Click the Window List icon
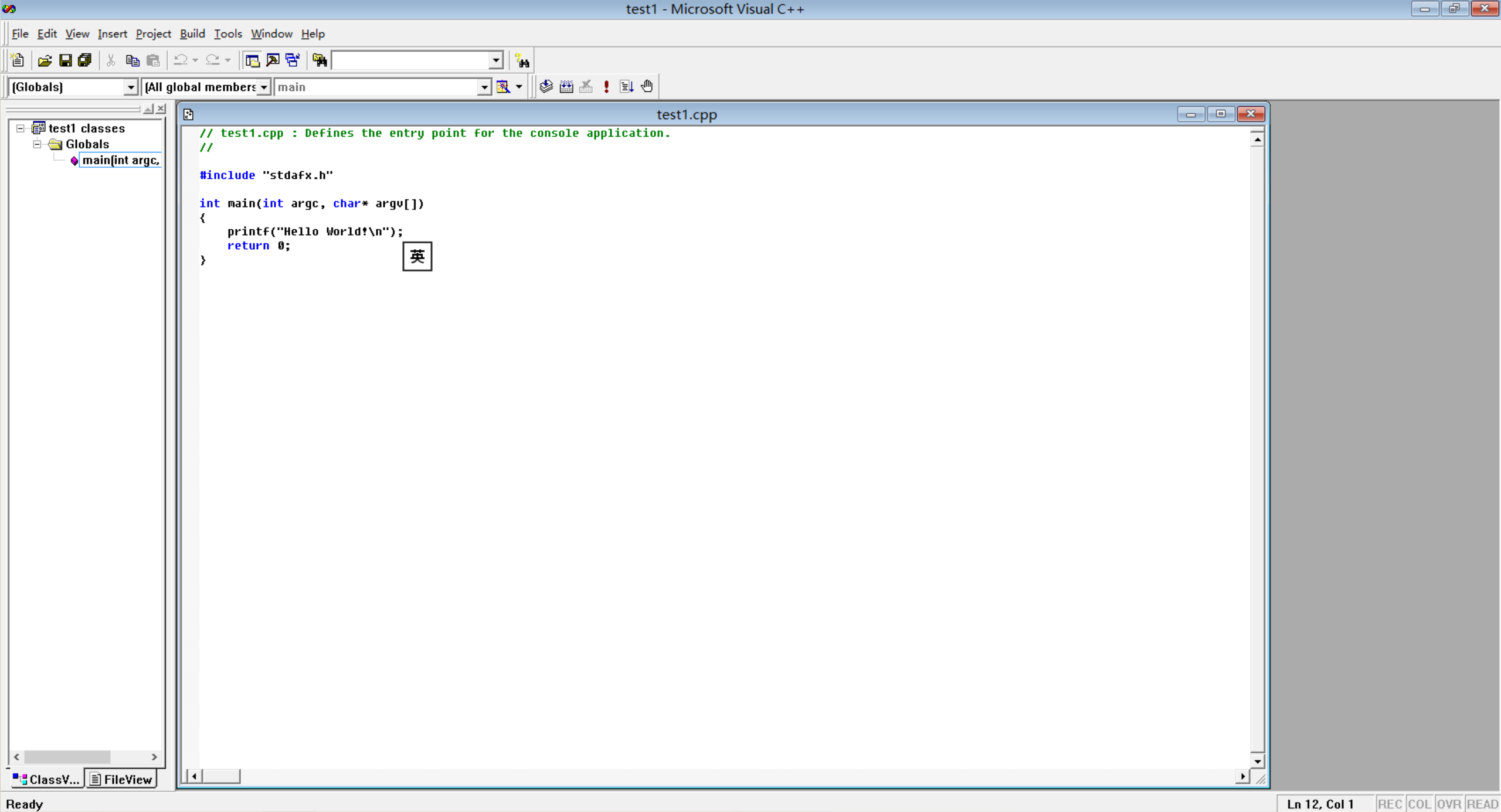Image resolution: width=1501 pixels, height=812 pixels. click(293, 60)
